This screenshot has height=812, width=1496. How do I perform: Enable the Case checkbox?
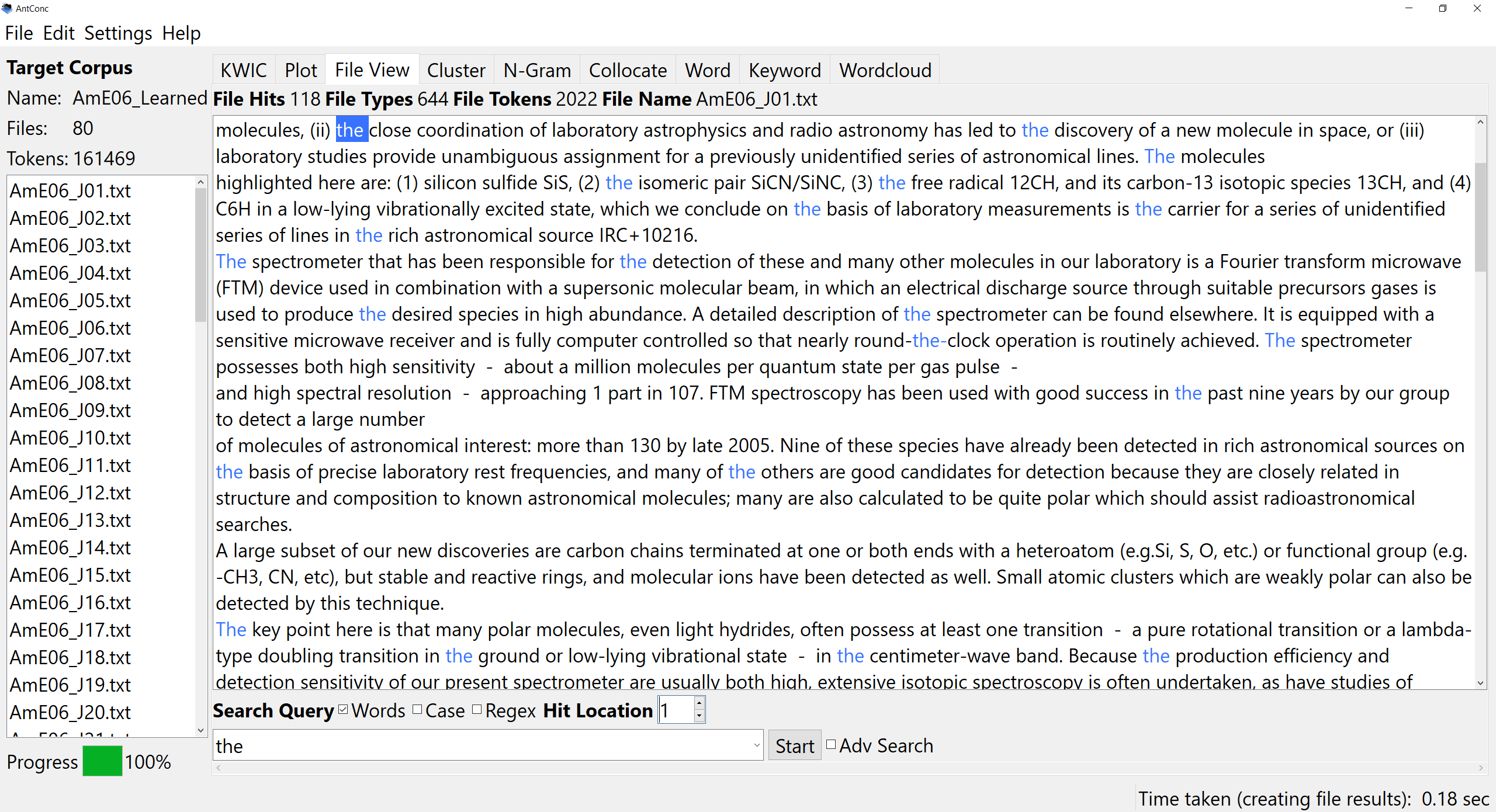(417, 710)
